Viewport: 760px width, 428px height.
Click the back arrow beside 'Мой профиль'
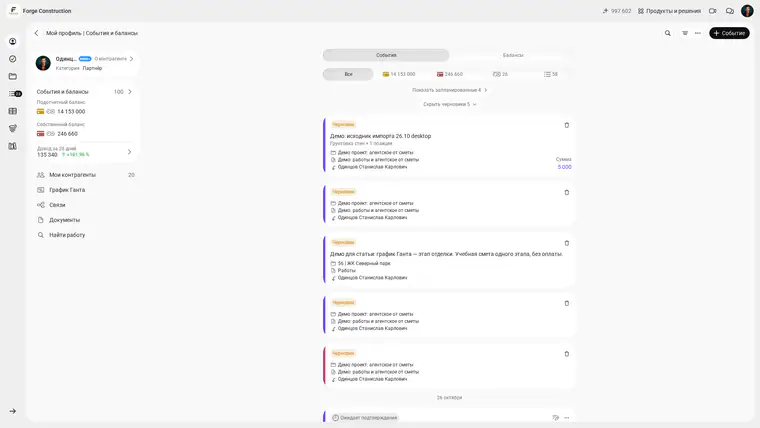pyautogui.click(x=36, y=33)
